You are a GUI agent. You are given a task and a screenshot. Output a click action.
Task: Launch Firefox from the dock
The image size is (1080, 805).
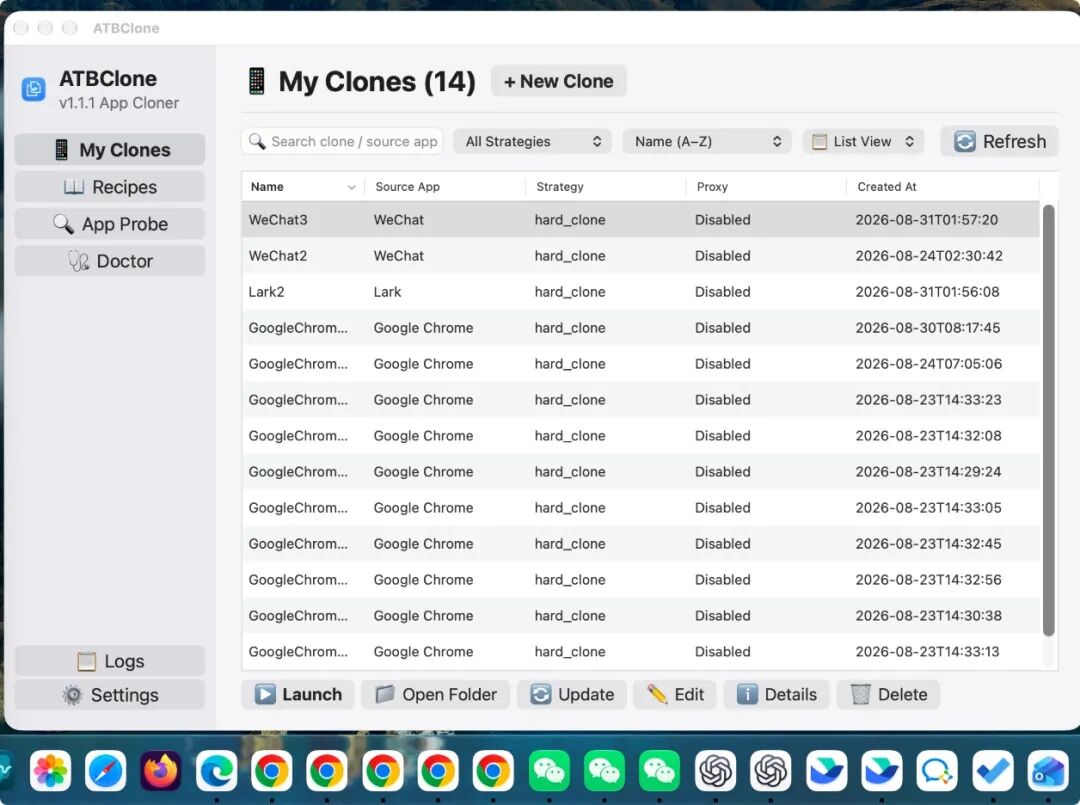160,771
